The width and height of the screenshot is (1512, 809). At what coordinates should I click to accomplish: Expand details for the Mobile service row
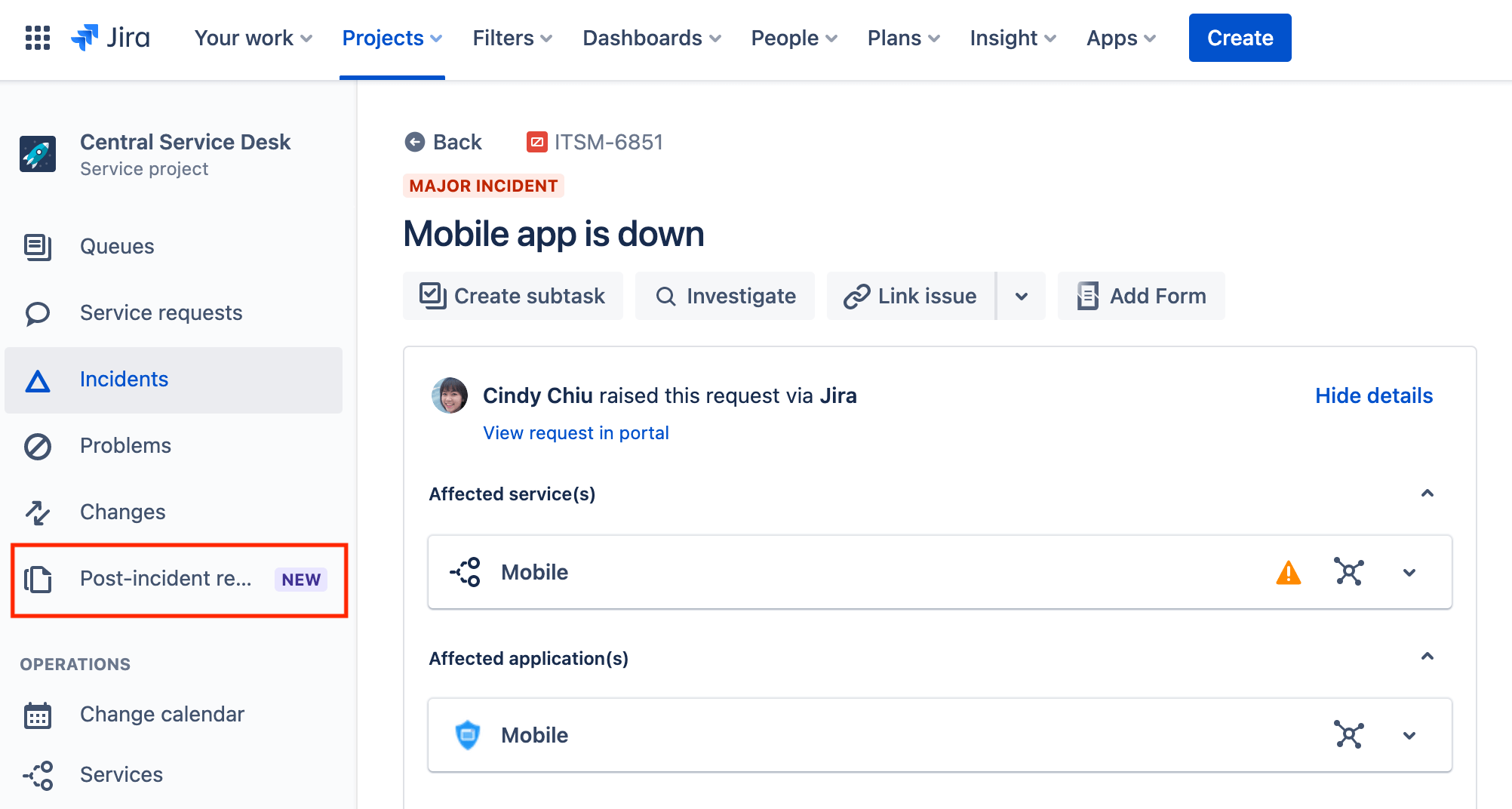[x=1409, y=572]
